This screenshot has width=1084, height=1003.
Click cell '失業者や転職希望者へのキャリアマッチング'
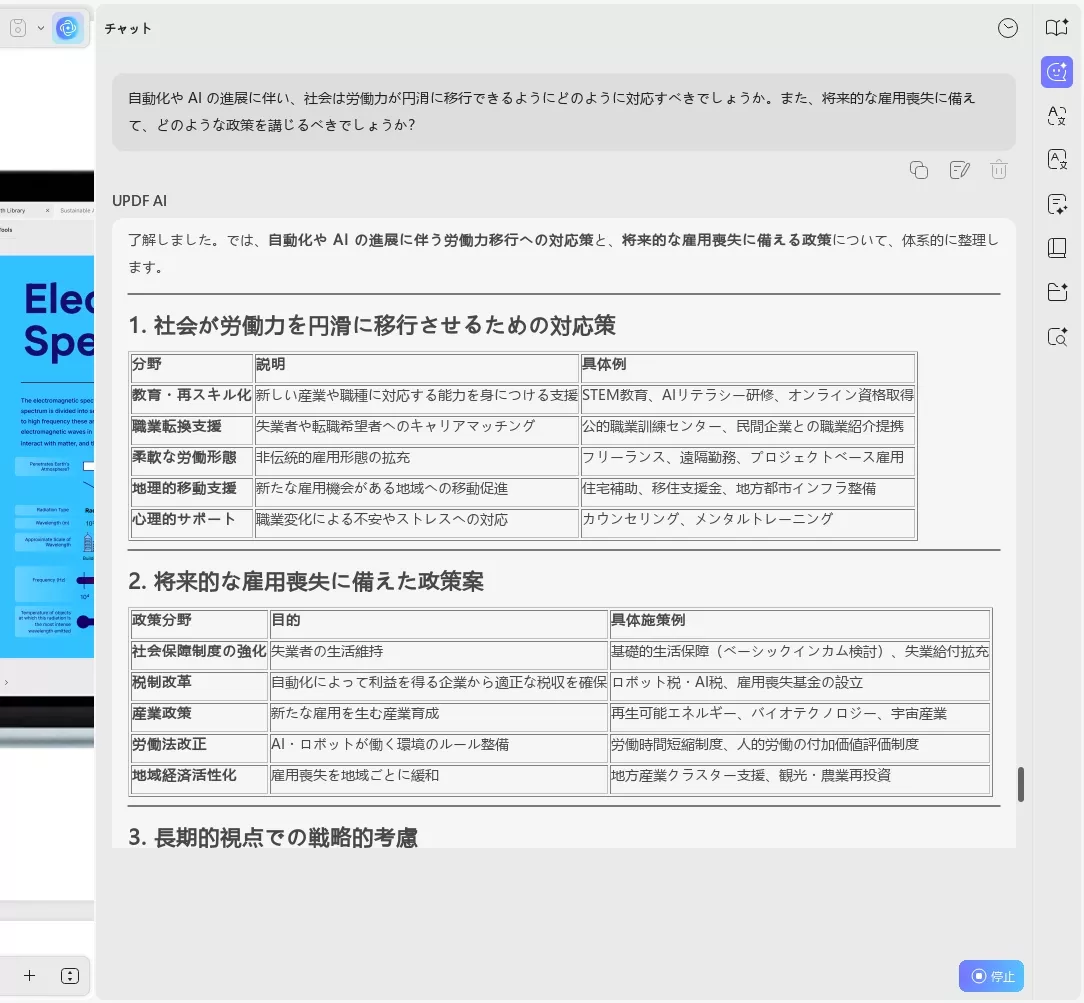(416, 429)
